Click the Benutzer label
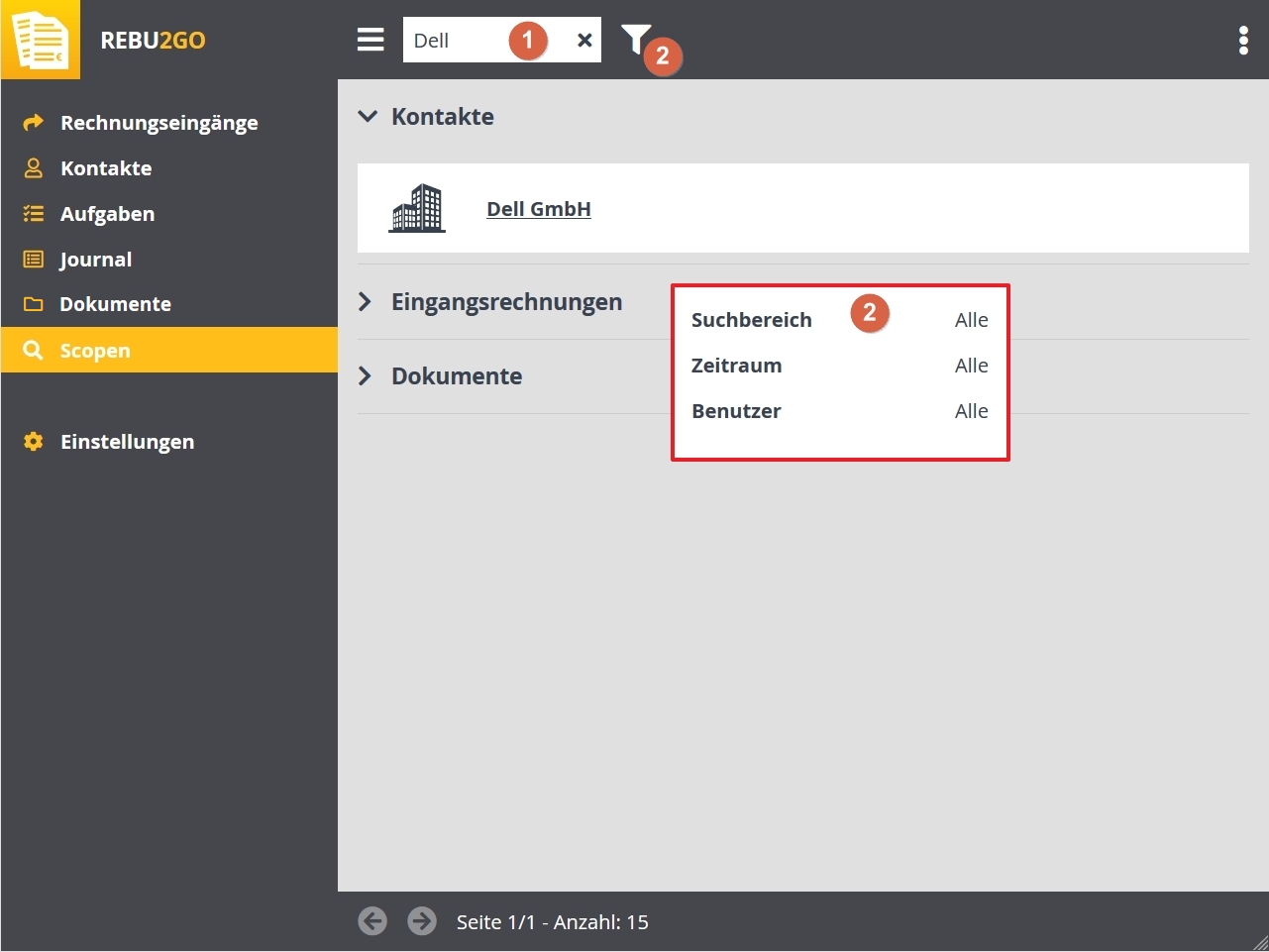 coord(736,411)
